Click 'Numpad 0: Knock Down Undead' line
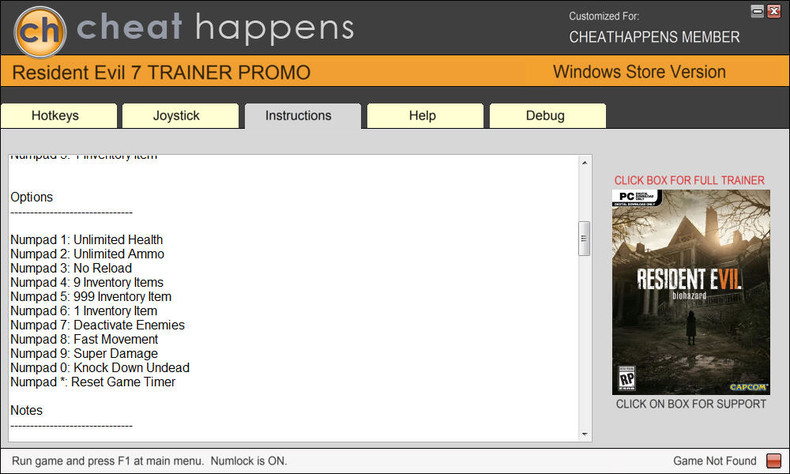790x474 pixels. click(x=100, y=368)
